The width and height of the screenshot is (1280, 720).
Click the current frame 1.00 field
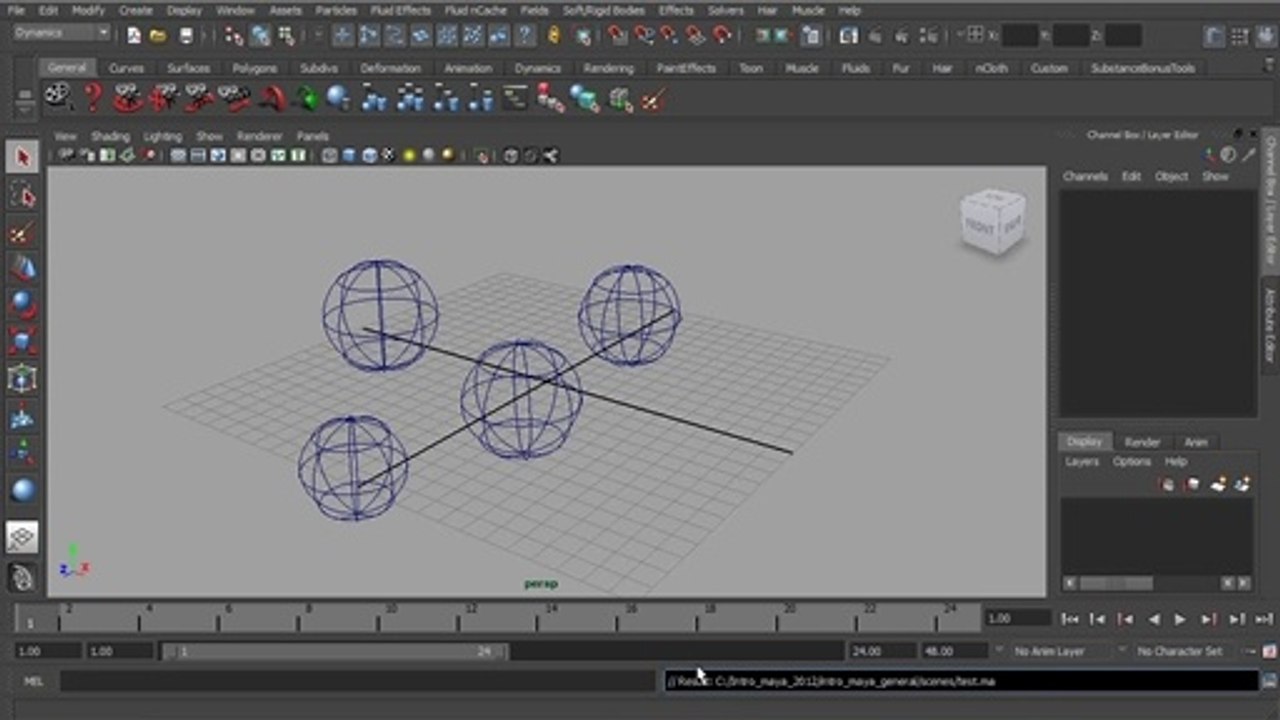pyautogui.click(x=1017, y=619)
